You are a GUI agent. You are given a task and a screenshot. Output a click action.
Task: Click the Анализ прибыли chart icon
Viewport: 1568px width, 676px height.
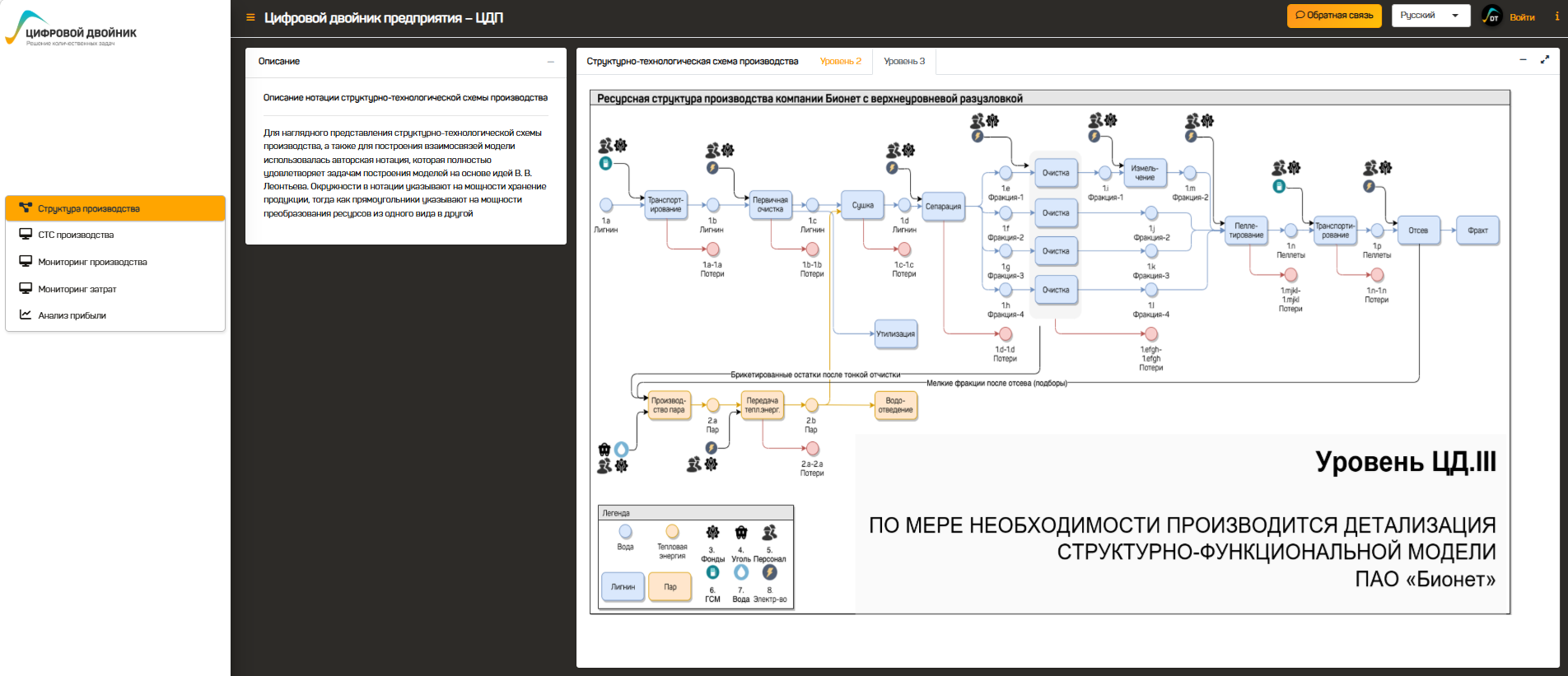click(26, 315)
